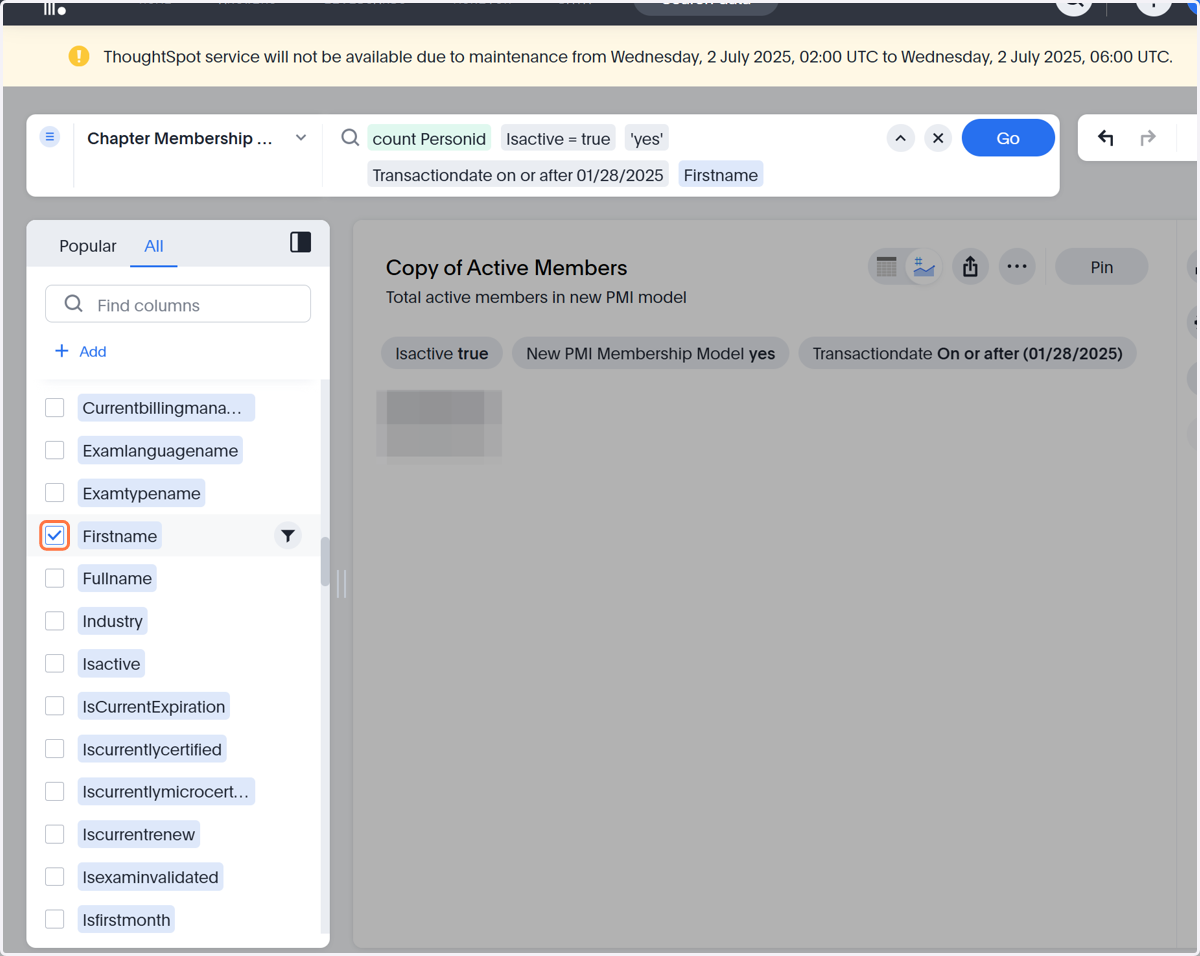Switch to chart view icon
Viewport: 1200px width, 956px height.
[924, 267]
